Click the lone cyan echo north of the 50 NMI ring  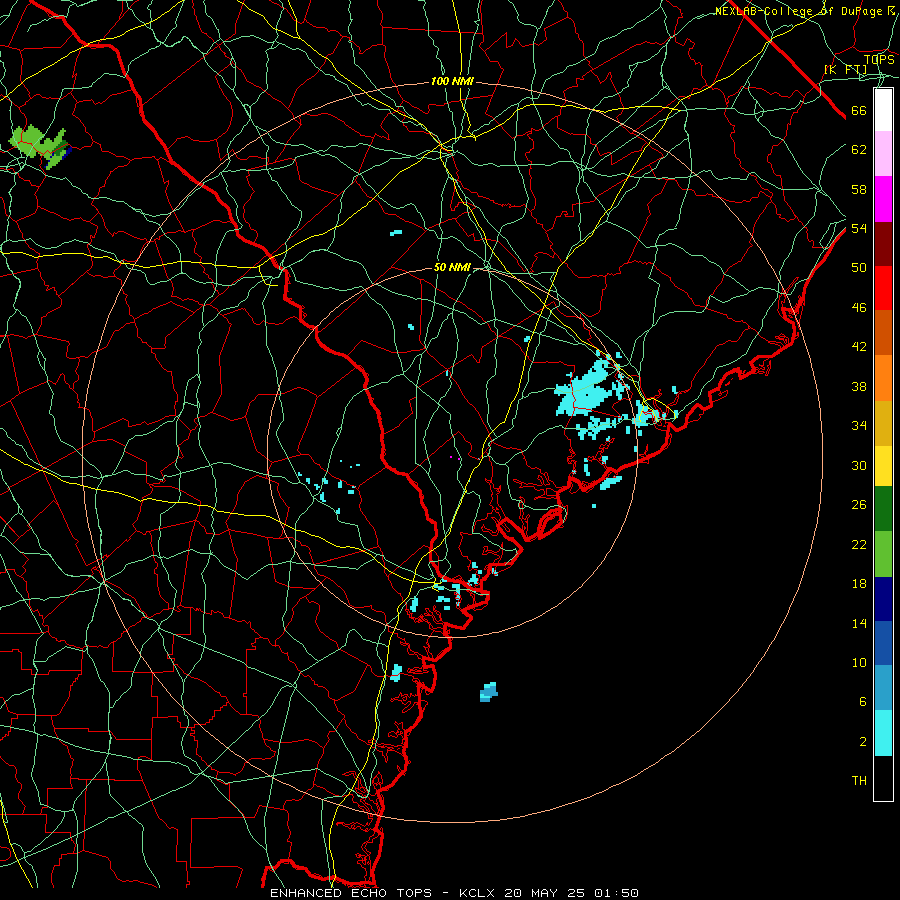(396, 233)
